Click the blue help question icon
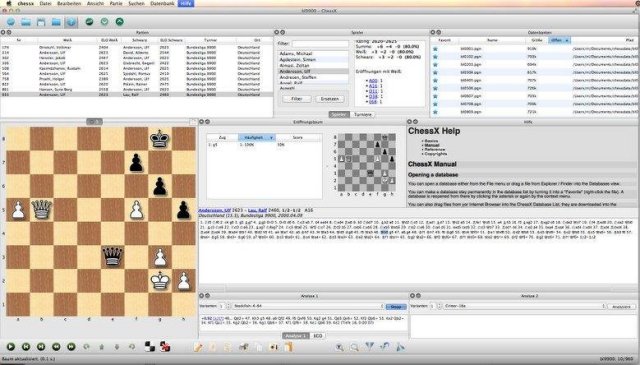Image resolution: width=640 pixels, height=365 pixels. [71, 22]
